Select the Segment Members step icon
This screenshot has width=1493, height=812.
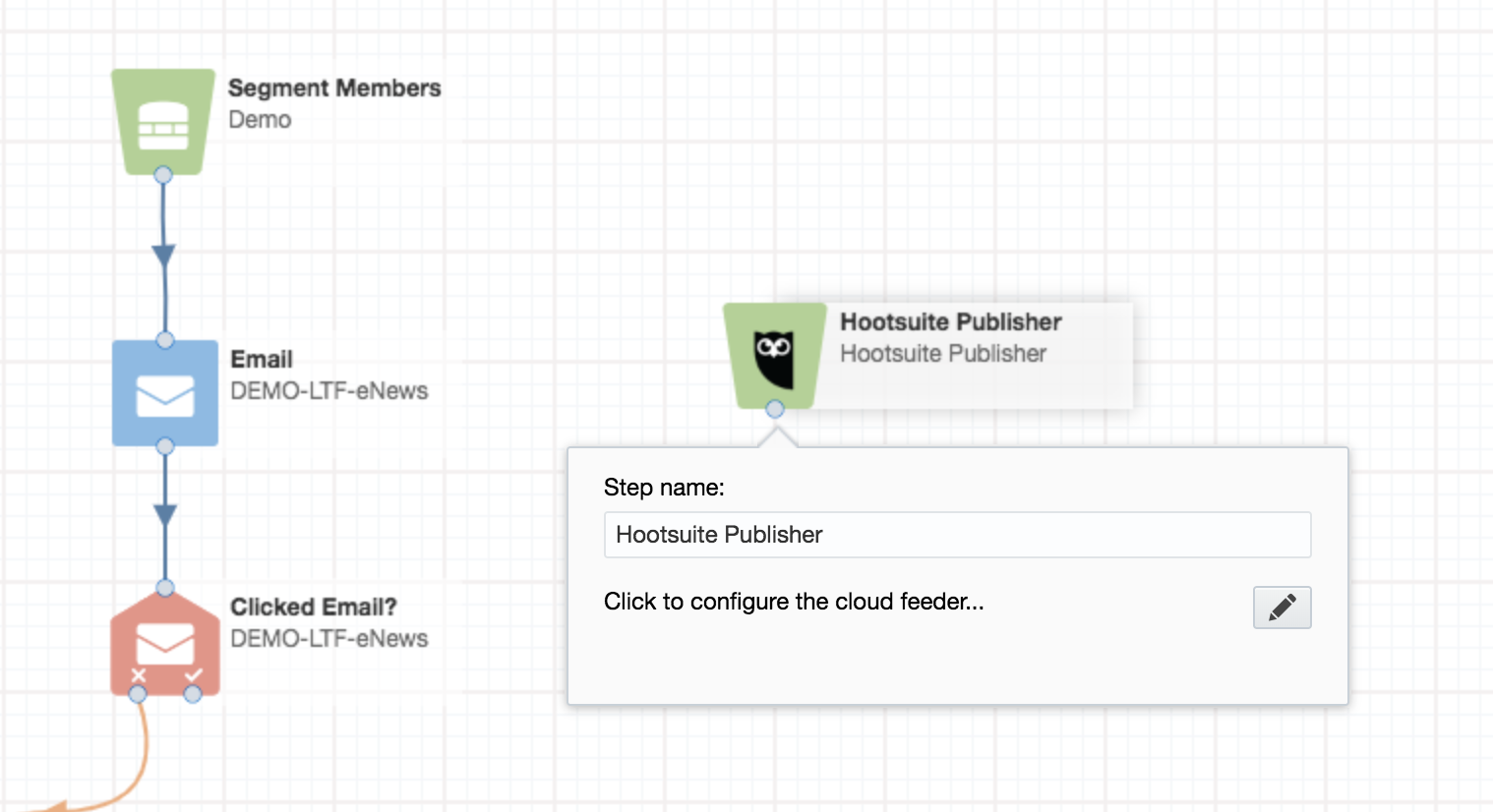pos(163,122)
